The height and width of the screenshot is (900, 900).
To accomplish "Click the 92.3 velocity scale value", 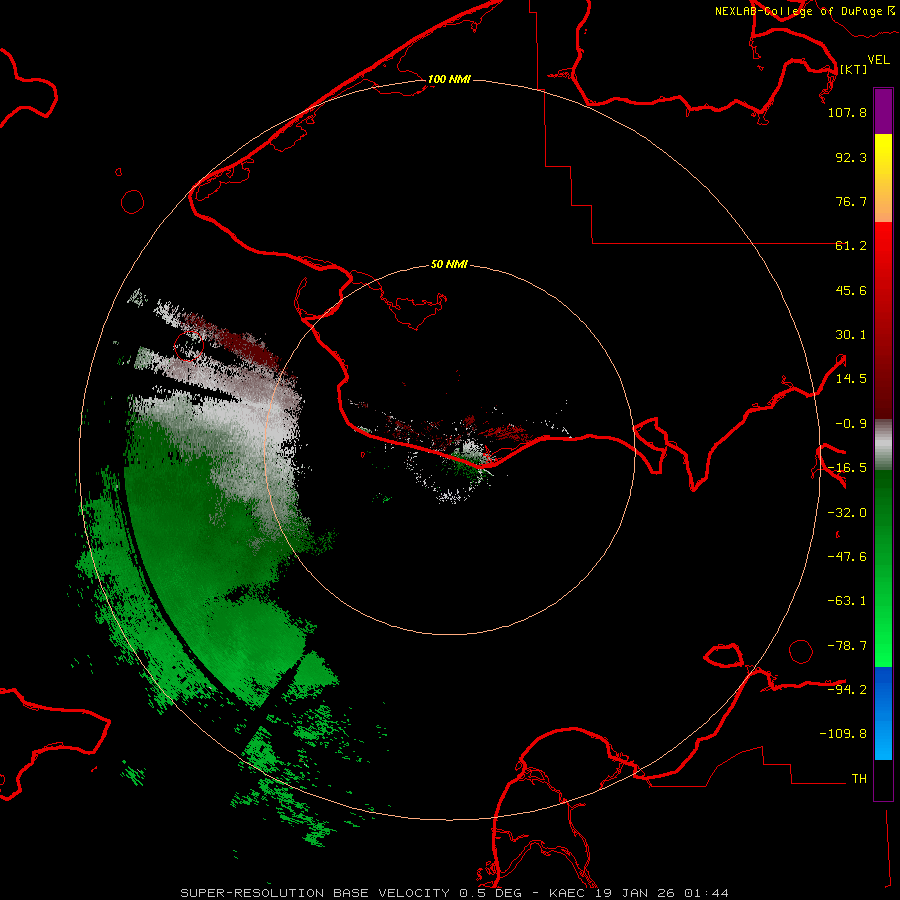I will (851, 157).
